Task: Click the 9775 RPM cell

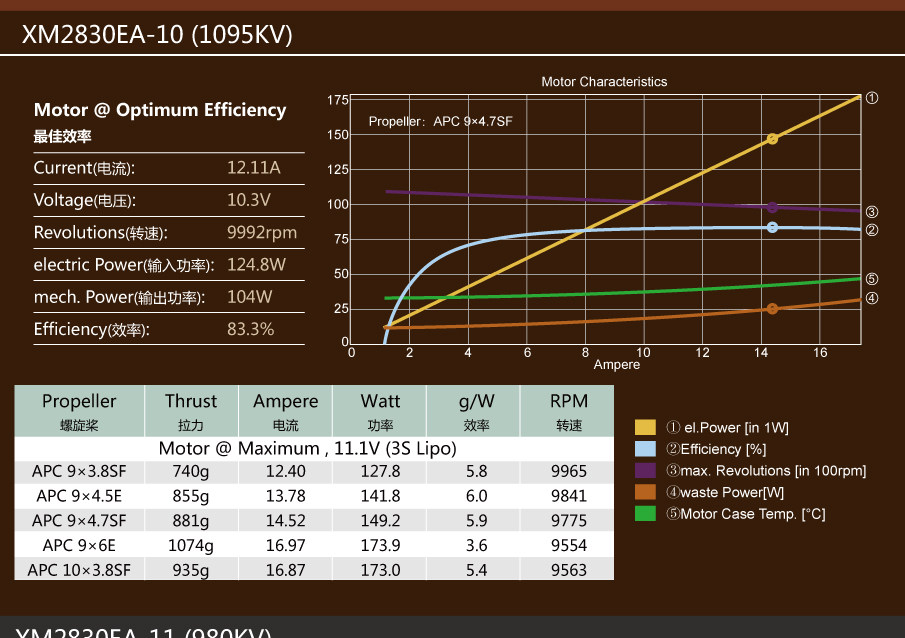Action: (568, 521)
